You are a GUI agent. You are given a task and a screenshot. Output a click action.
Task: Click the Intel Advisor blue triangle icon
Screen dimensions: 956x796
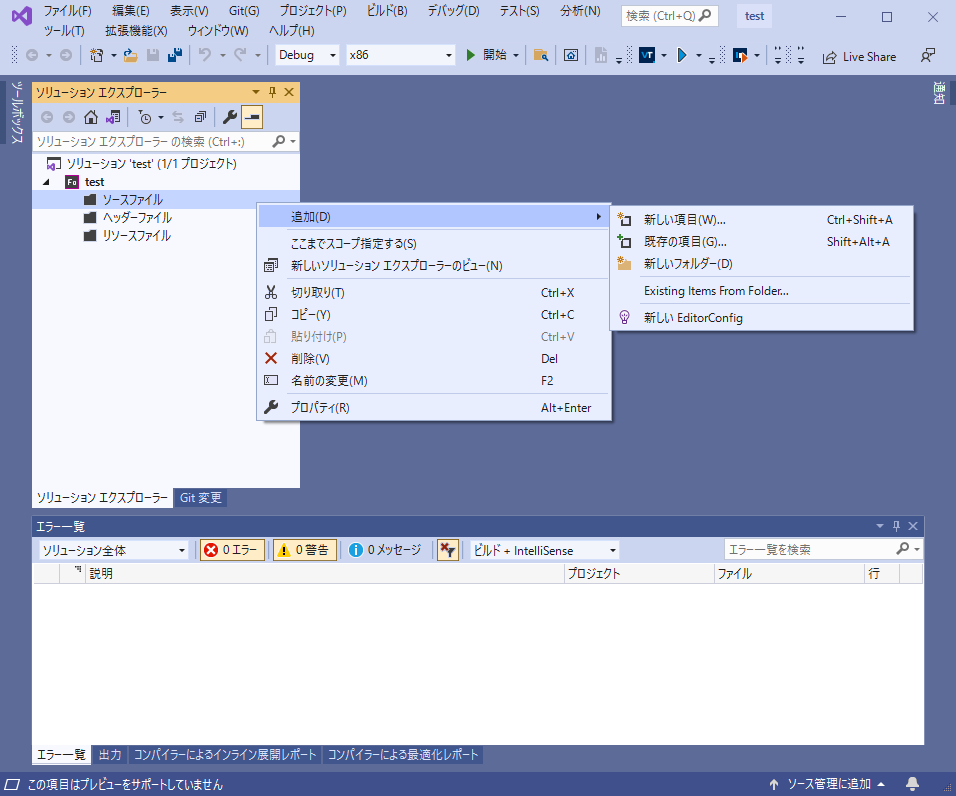pos(682,55)
